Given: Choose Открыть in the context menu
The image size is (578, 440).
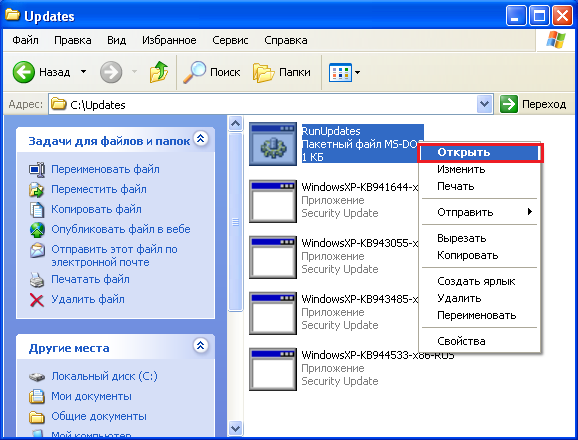Looking at the screenshot, I should pyautogui.click(x=480, y=153).
